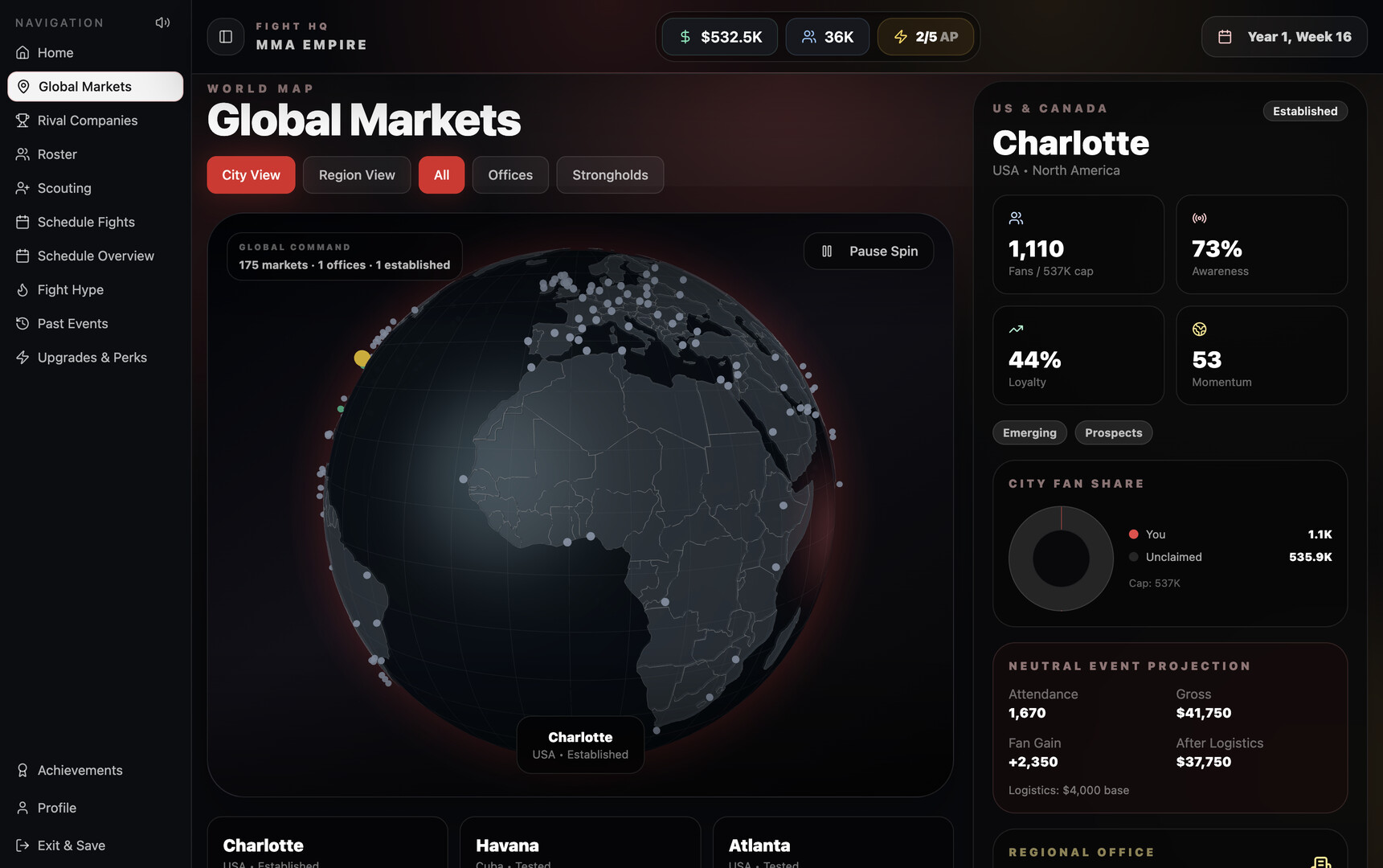The width and height of the screenshot is (1383, 868).
Task: Click the fans people icon in header
Action: pos(809,37)
